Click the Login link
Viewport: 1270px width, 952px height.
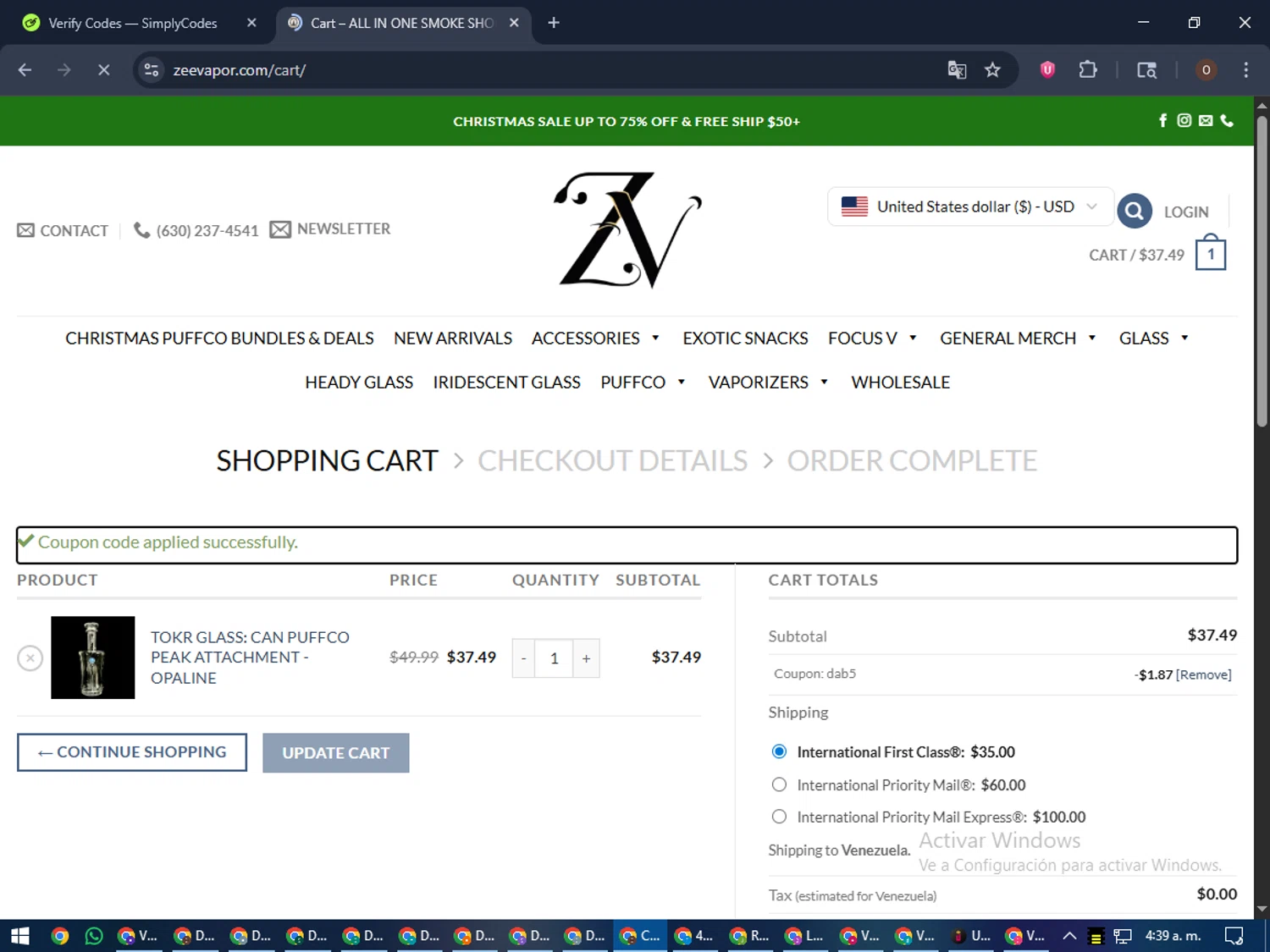(x=1186, y=212)
